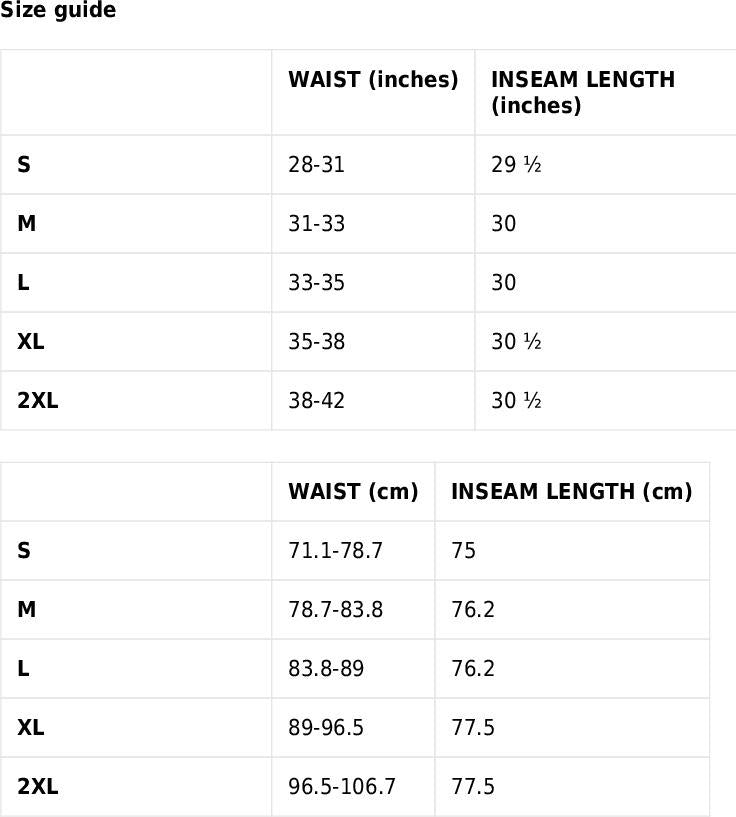Image resolution: width=736 pixels, height=817 pixels.
Task: Click the 2XL row label in the inches table
Action: [x=38, y=401]
